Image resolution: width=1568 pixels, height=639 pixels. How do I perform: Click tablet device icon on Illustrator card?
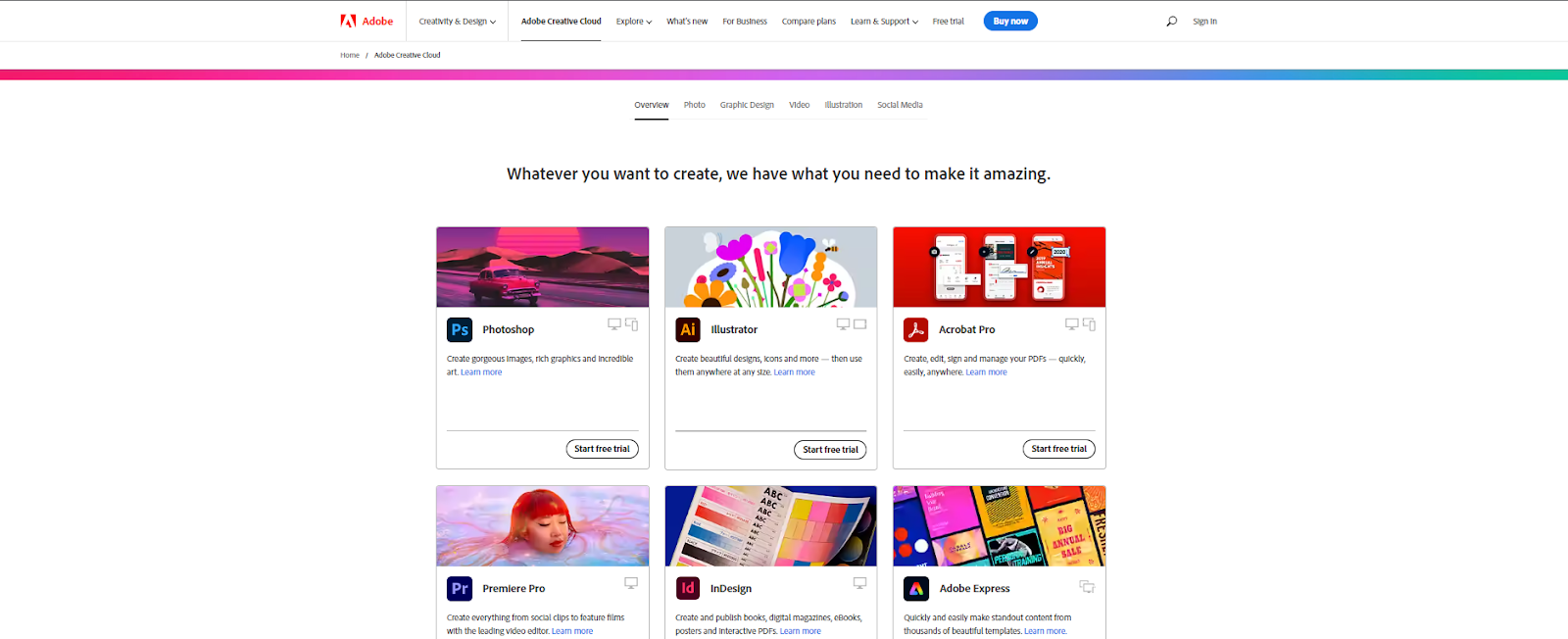[860, 324]
